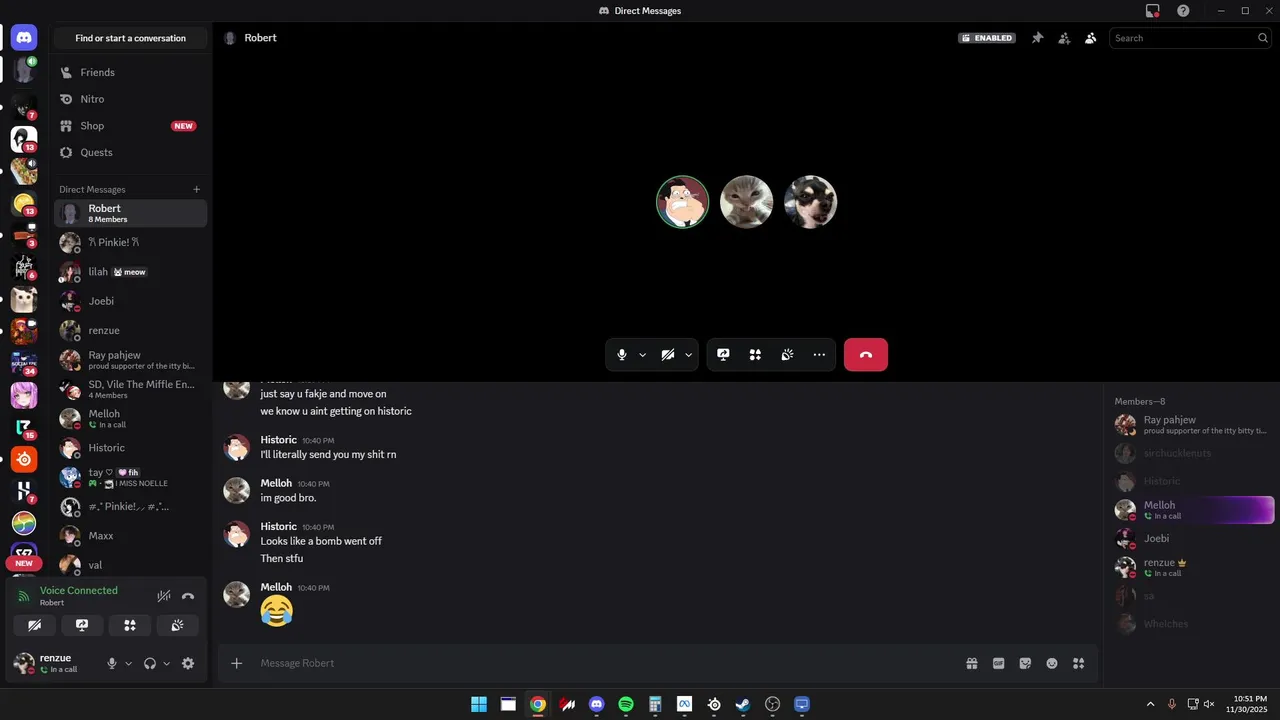
Task: Open User Settings gear
Action: tap(188, 663)
